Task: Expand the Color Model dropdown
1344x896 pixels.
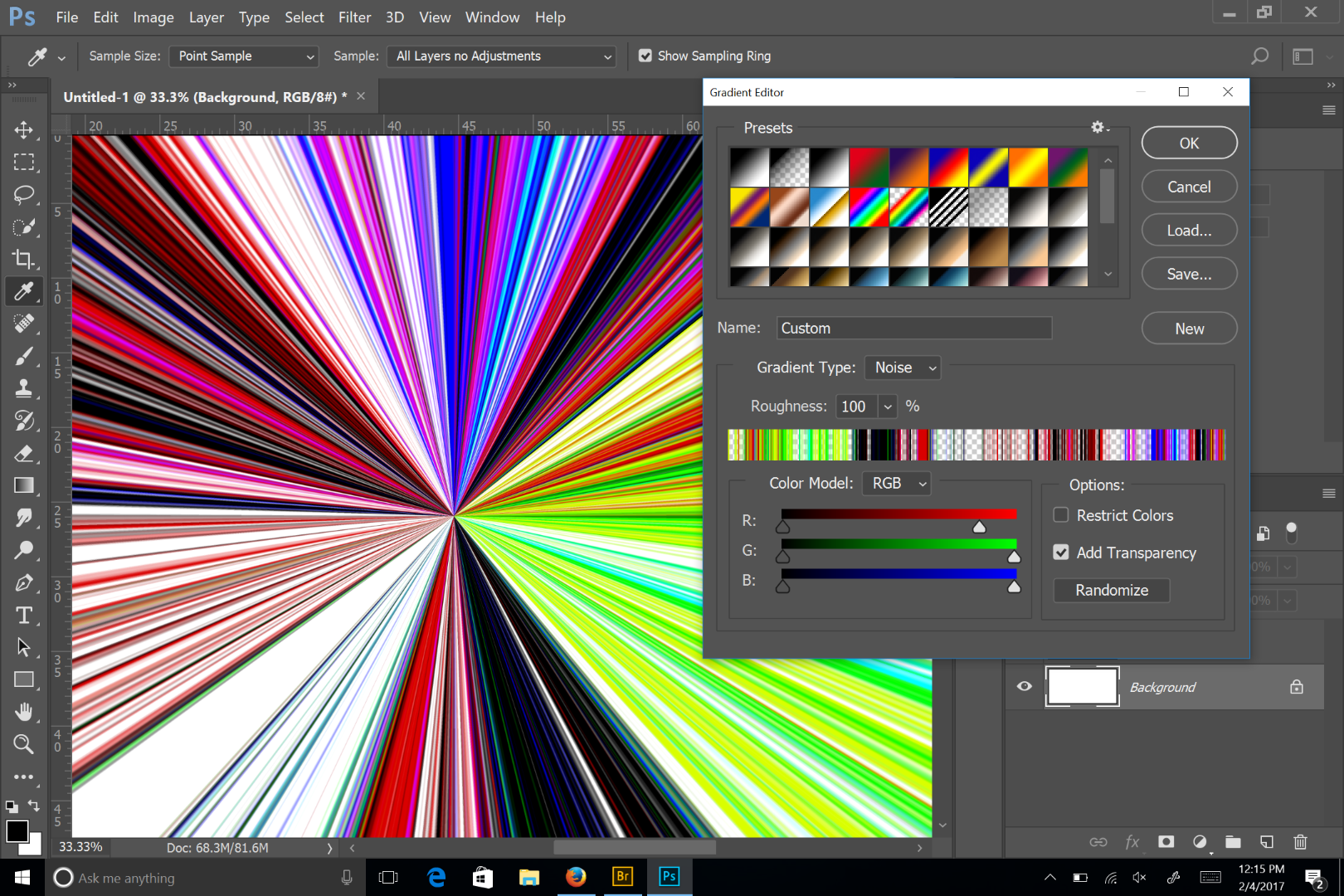Action: coord(897,483)
